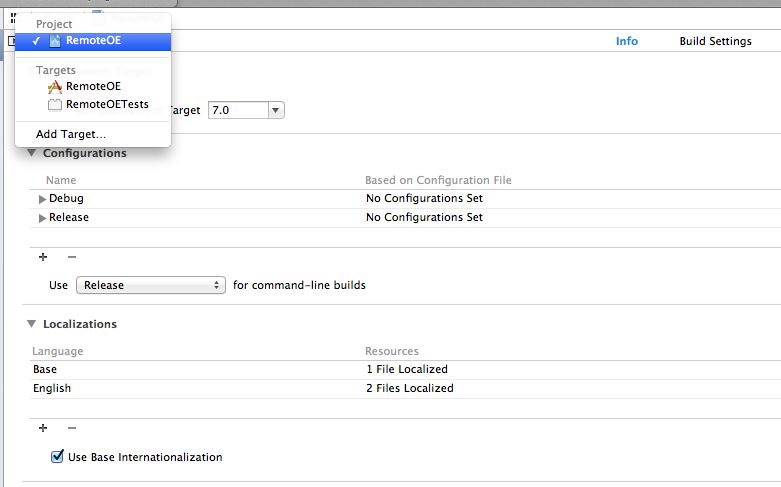Image resolution: width=781 pixels, height=487 pixels.
Task: Expand the Release configuration row
Action: click(42, 218)
